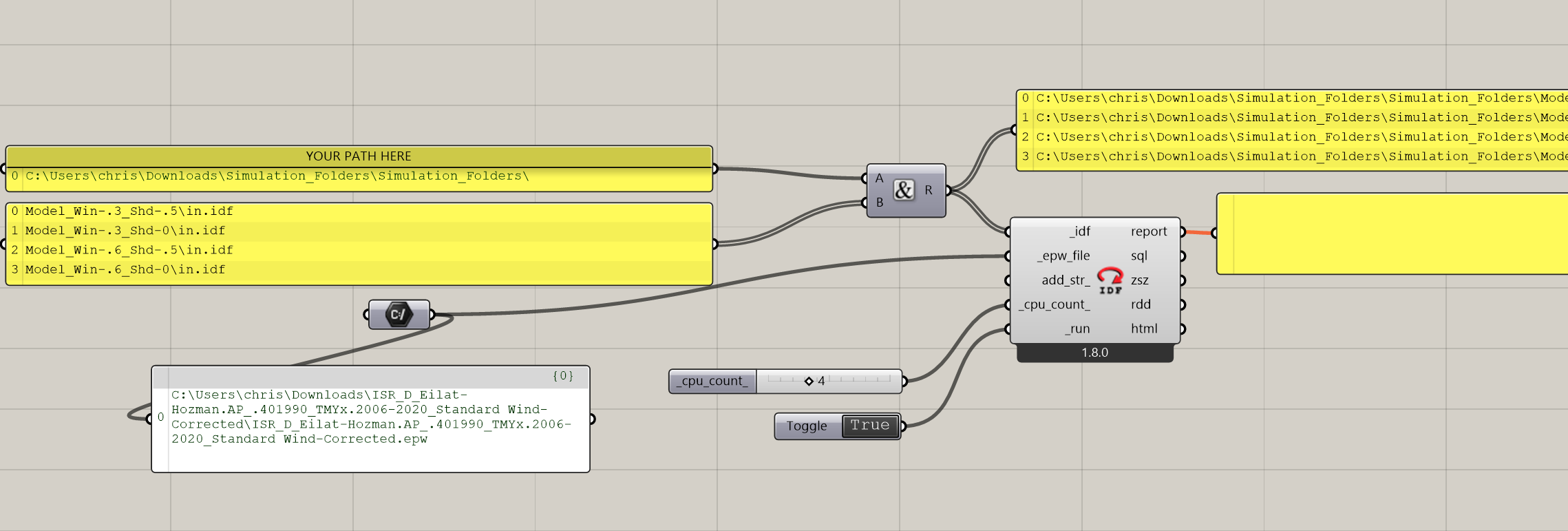1568x531 pixels.
Task: Click the YOUR PATH HERE panel title
Action: (x=359, y=156)
